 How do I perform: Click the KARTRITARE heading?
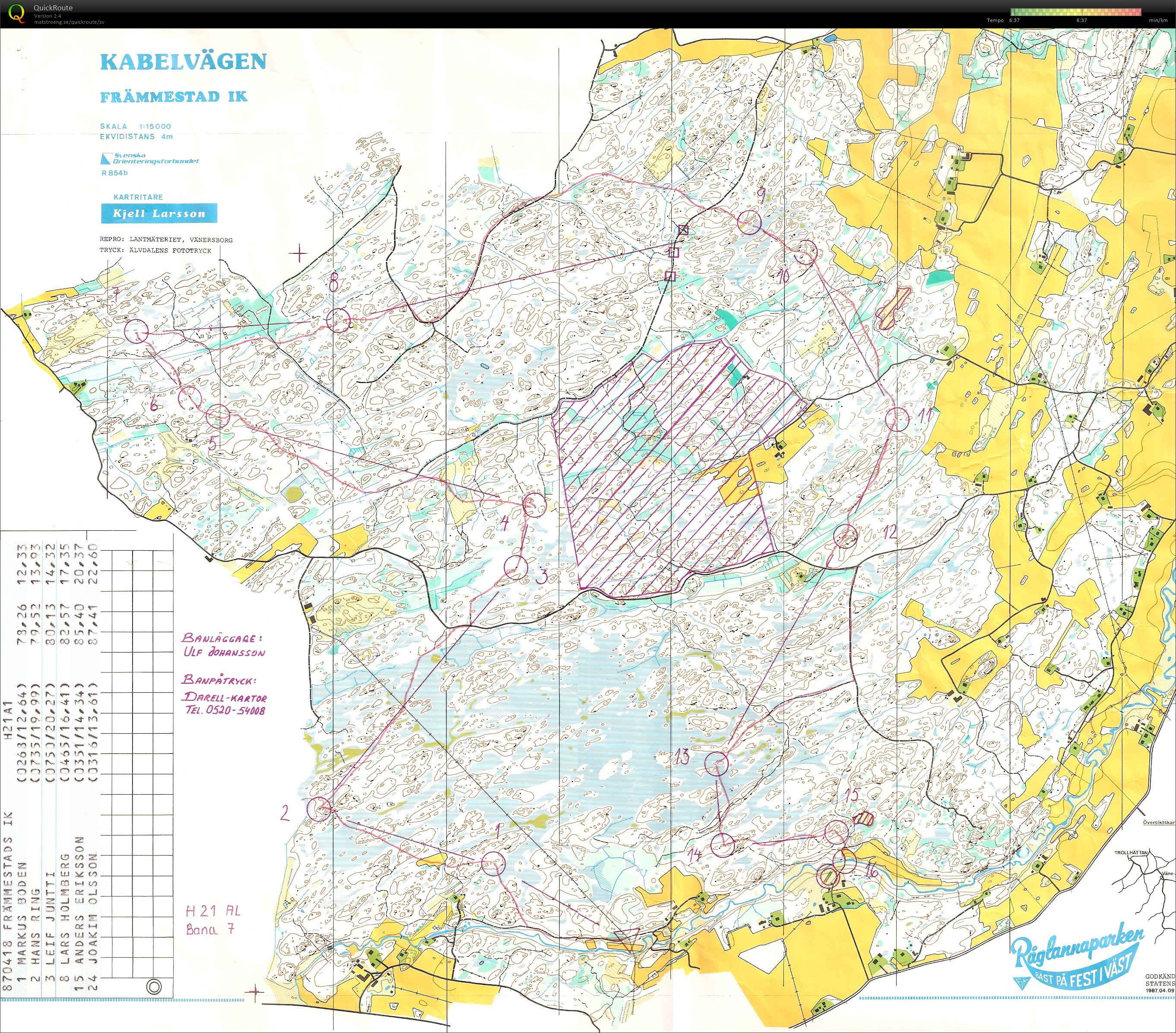[x=138, y=197]
